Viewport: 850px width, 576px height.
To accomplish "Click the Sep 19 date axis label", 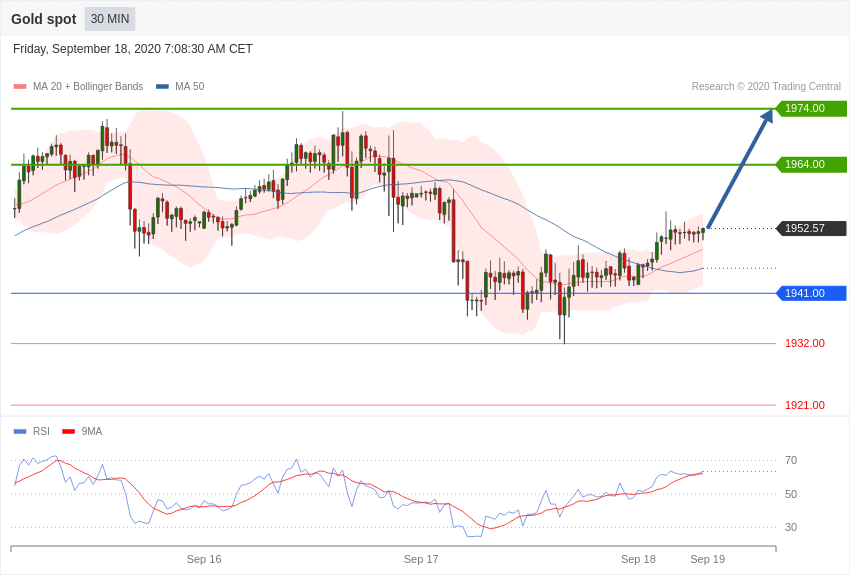I will click(x=707, y=559).
